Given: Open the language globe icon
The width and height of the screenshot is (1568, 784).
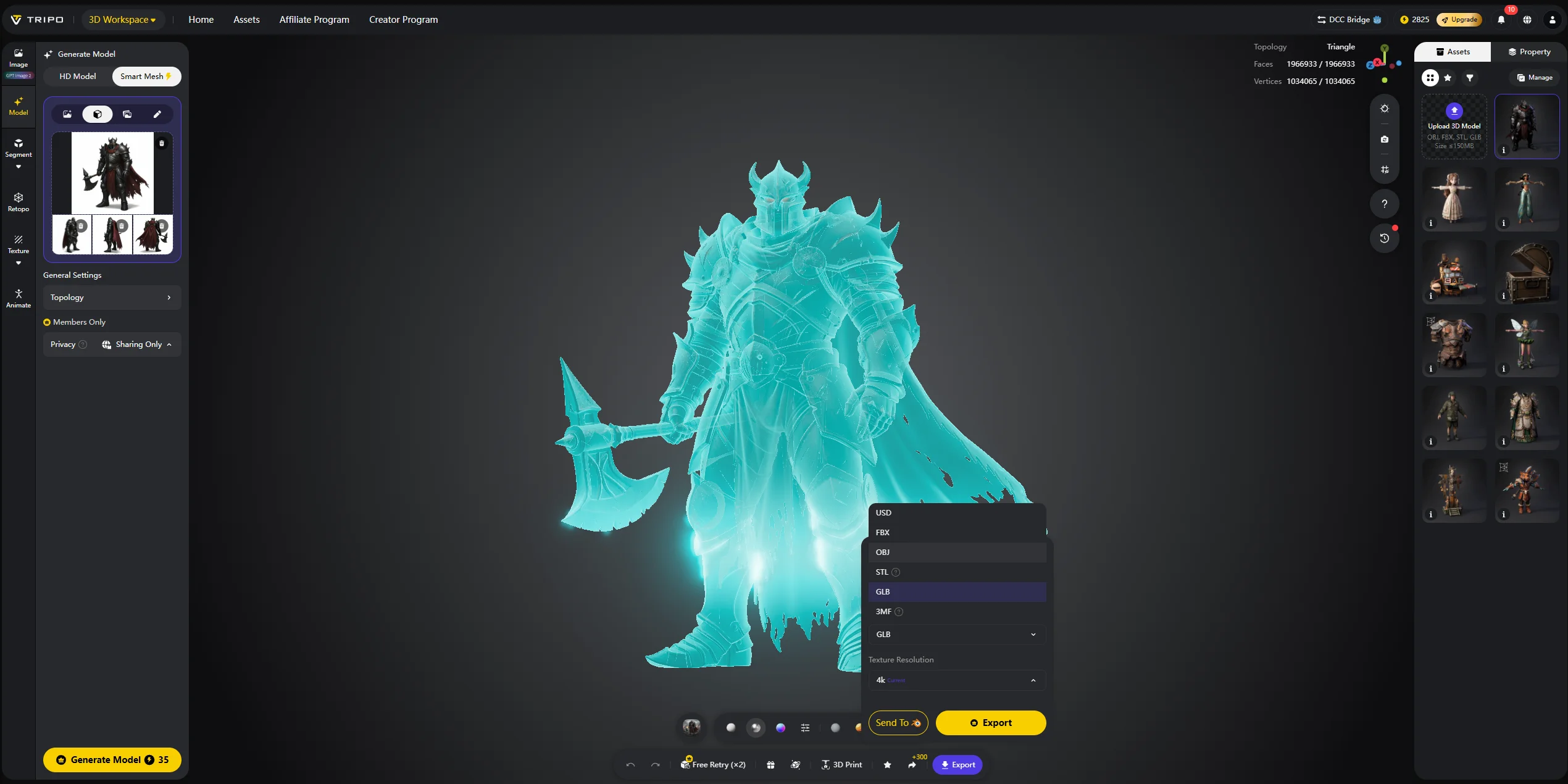Looking at the screenshot, I should [x=1527, y=20].
